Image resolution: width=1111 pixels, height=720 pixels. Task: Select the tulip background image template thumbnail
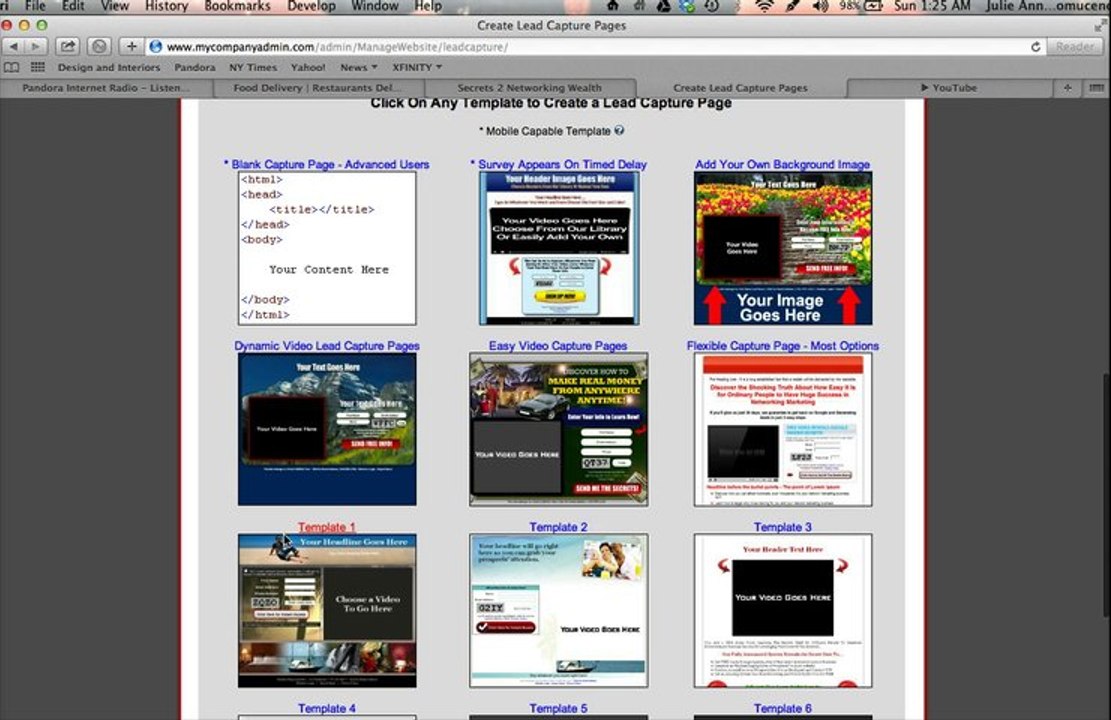pyautogui.click(x=782, y=248)
